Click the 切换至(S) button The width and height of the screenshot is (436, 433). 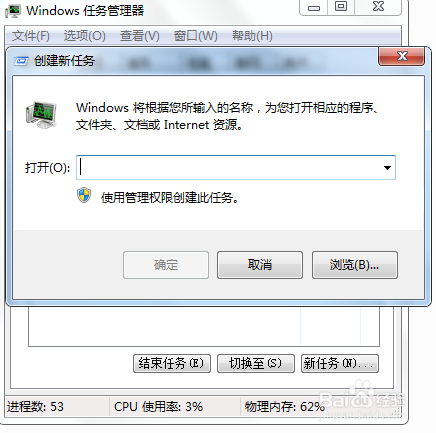(x=256, y=363)
